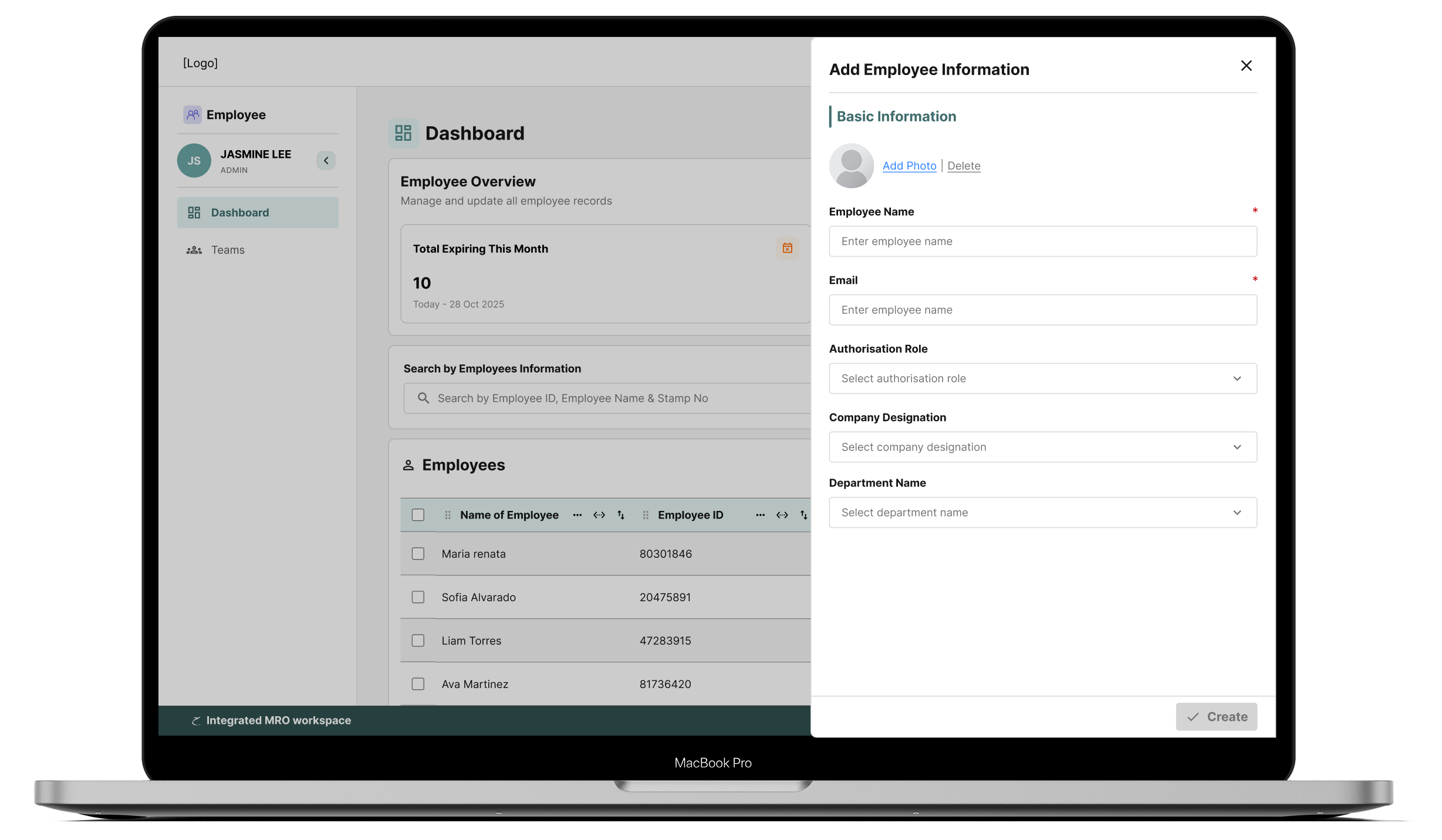Click employee ID 81736420
Screen dimensions: 1442x840
(665, 684)
